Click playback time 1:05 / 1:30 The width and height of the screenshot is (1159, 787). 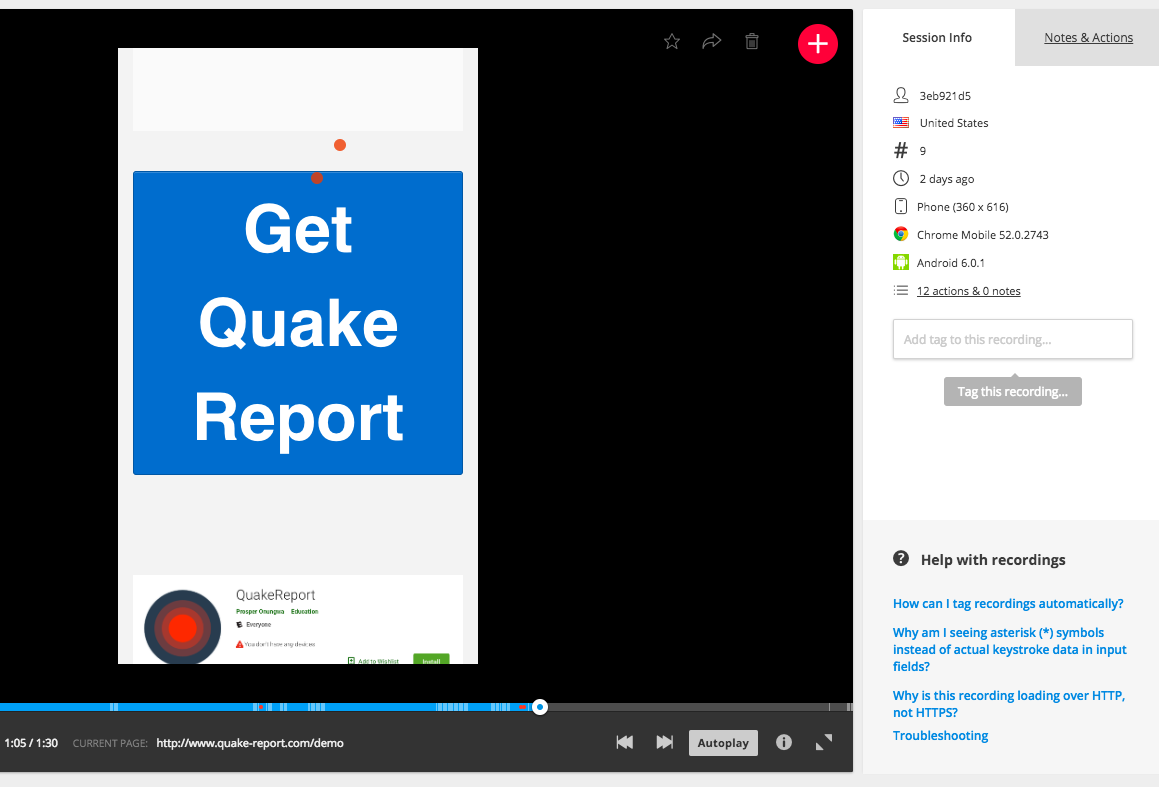coord(31,743)
